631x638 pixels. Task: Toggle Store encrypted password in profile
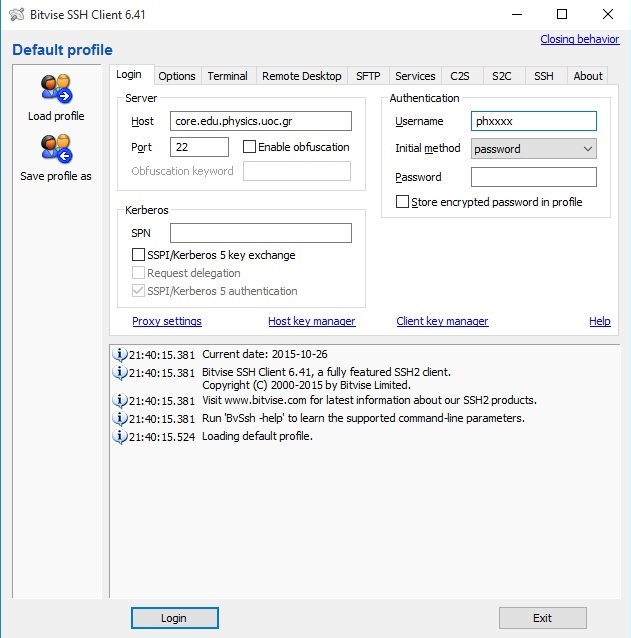click(402, 201)
